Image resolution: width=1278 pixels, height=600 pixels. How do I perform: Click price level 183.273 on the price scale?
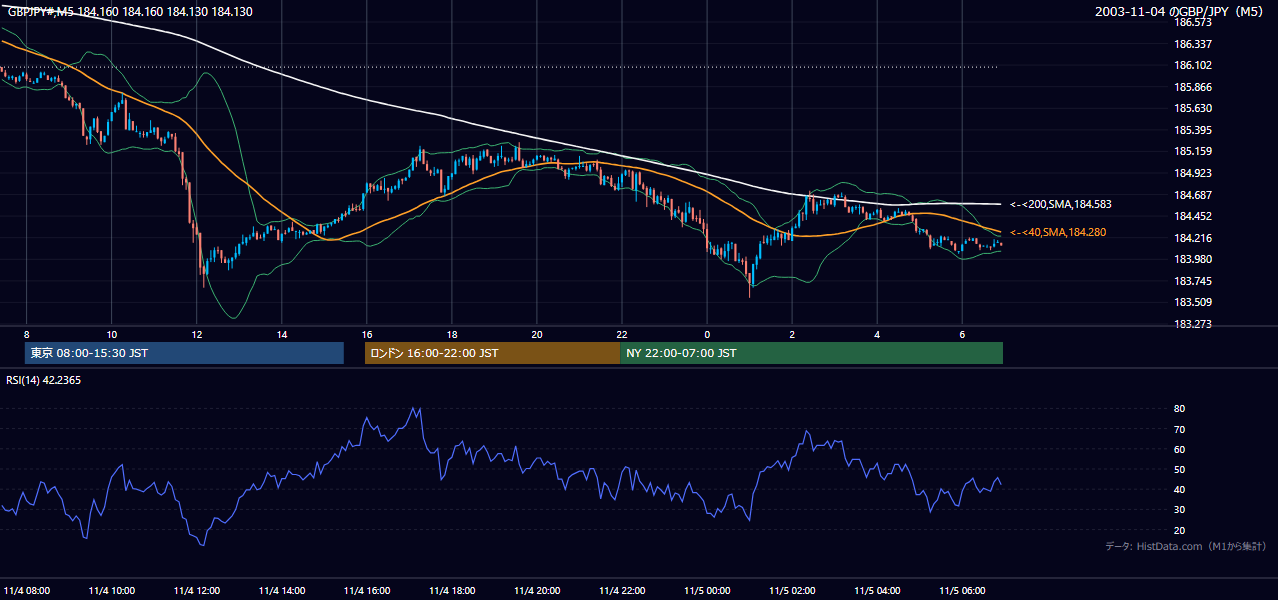point(1193,324)
